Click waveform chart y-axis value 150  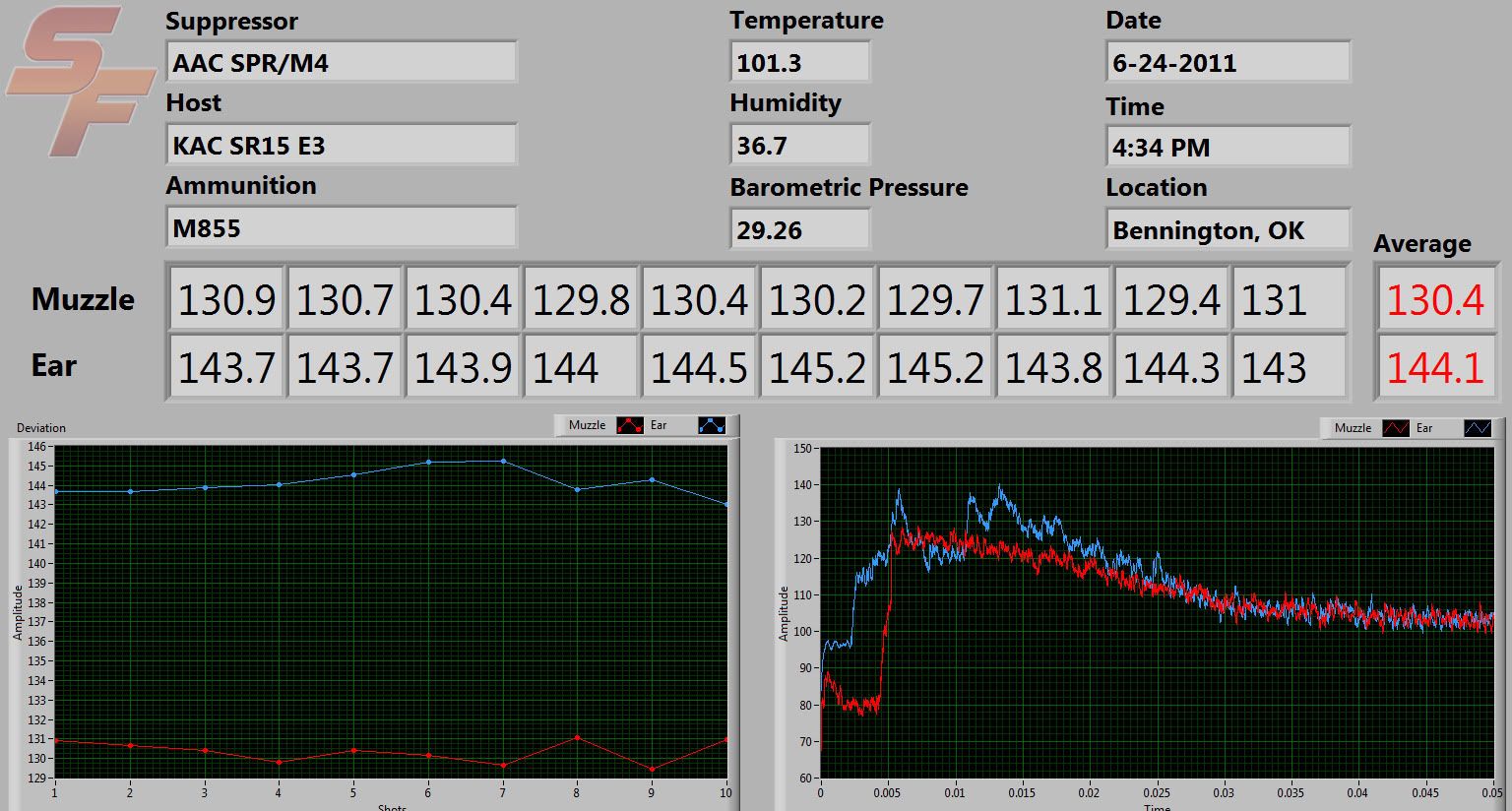802,449
